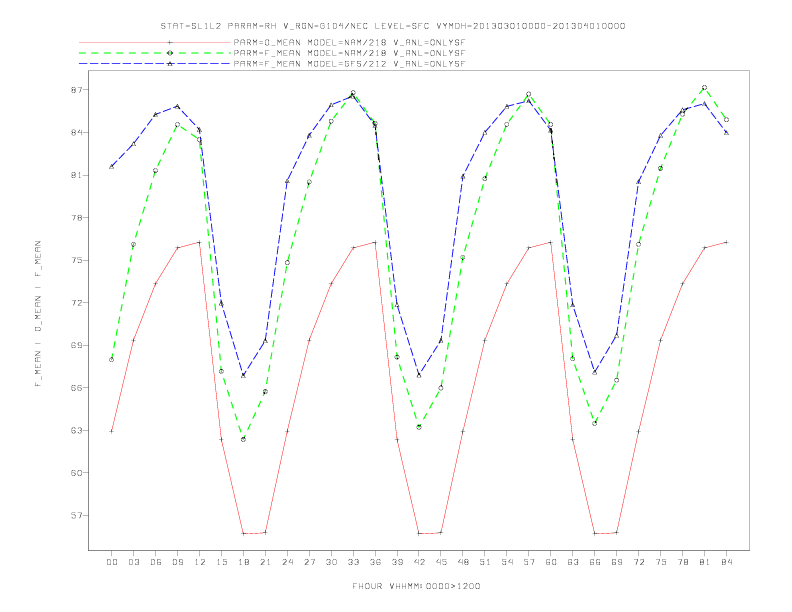
Task: Click x-axis forecast hour label 24
Action: pos(287,562)
